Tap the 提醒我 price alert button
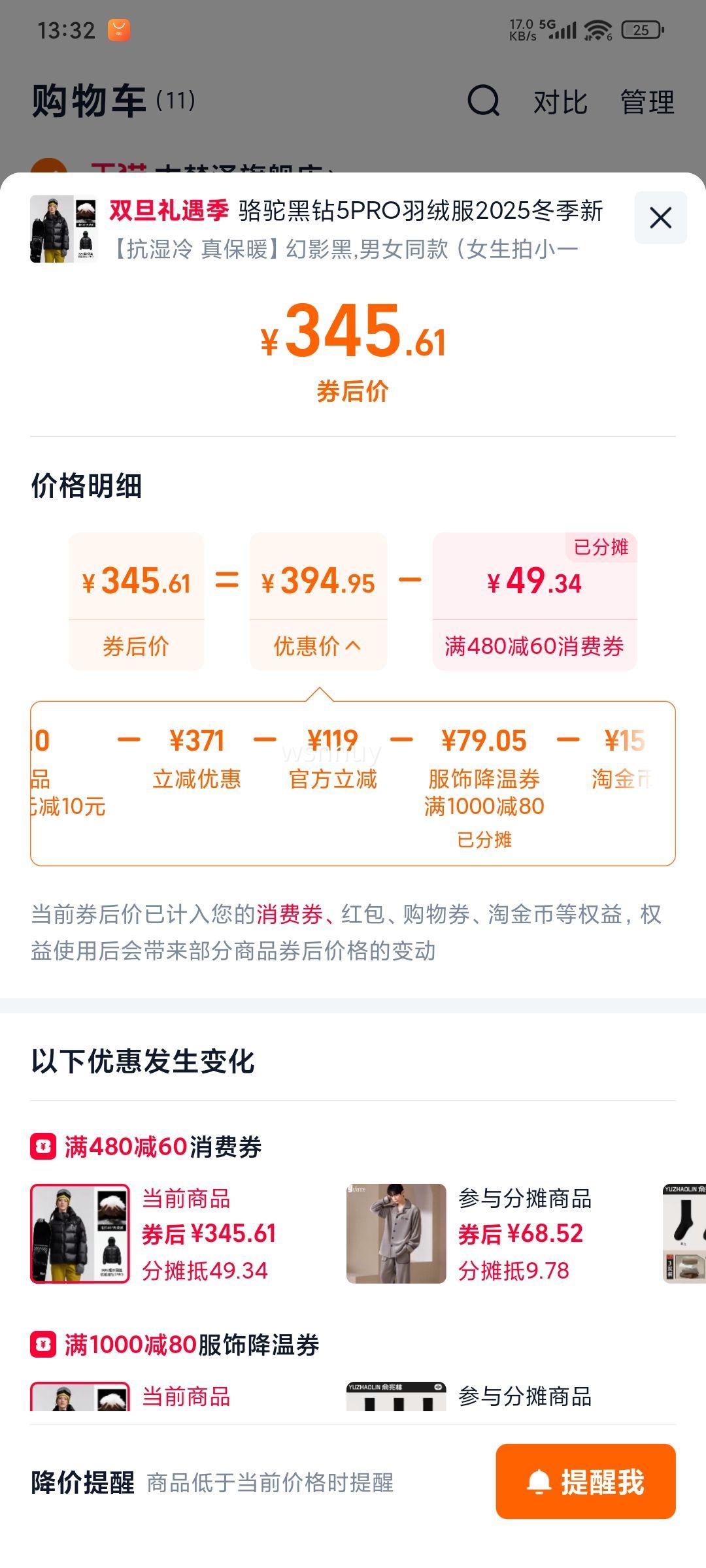This screenshot has height=1568, width=706. click(585, 1481)
